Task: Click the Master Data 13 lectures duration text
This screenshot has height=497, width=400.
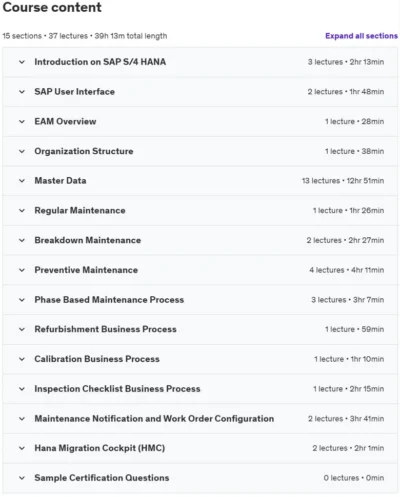Action: point(343,181)
